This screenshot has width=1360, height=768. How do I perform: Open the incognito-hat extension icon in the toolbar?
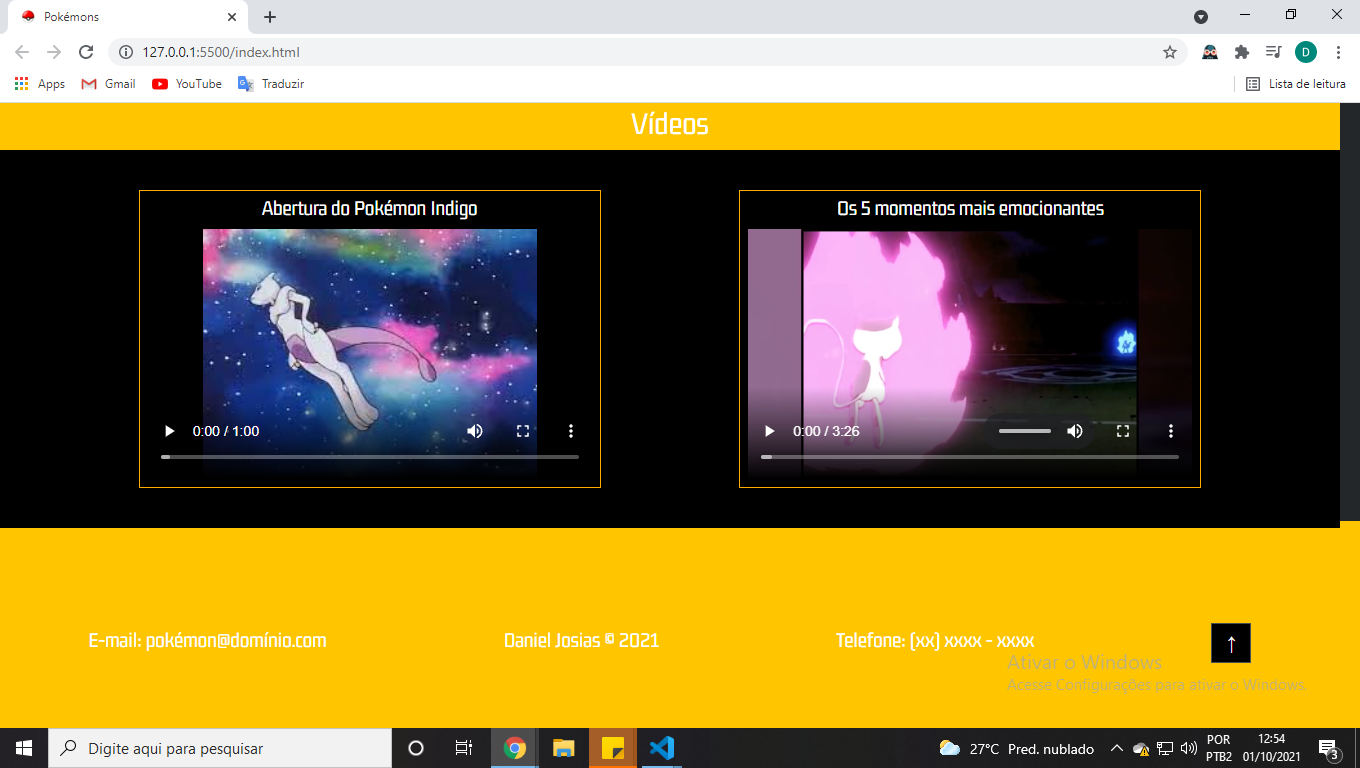coord(1210,52)
